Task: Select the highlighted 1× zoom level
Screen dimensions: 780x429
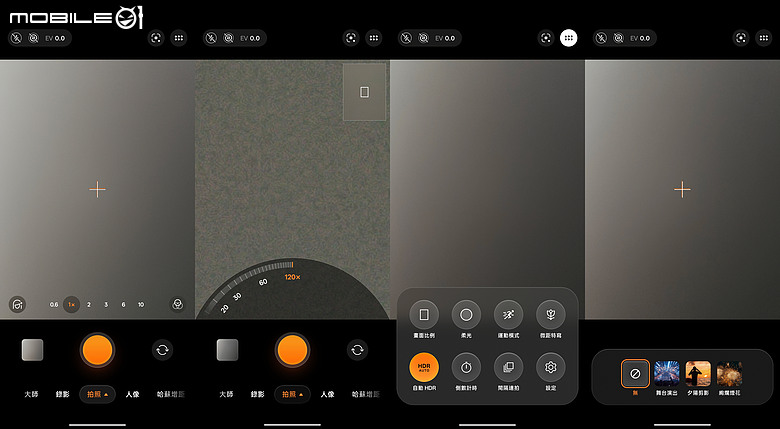Action: coord(71,305)
